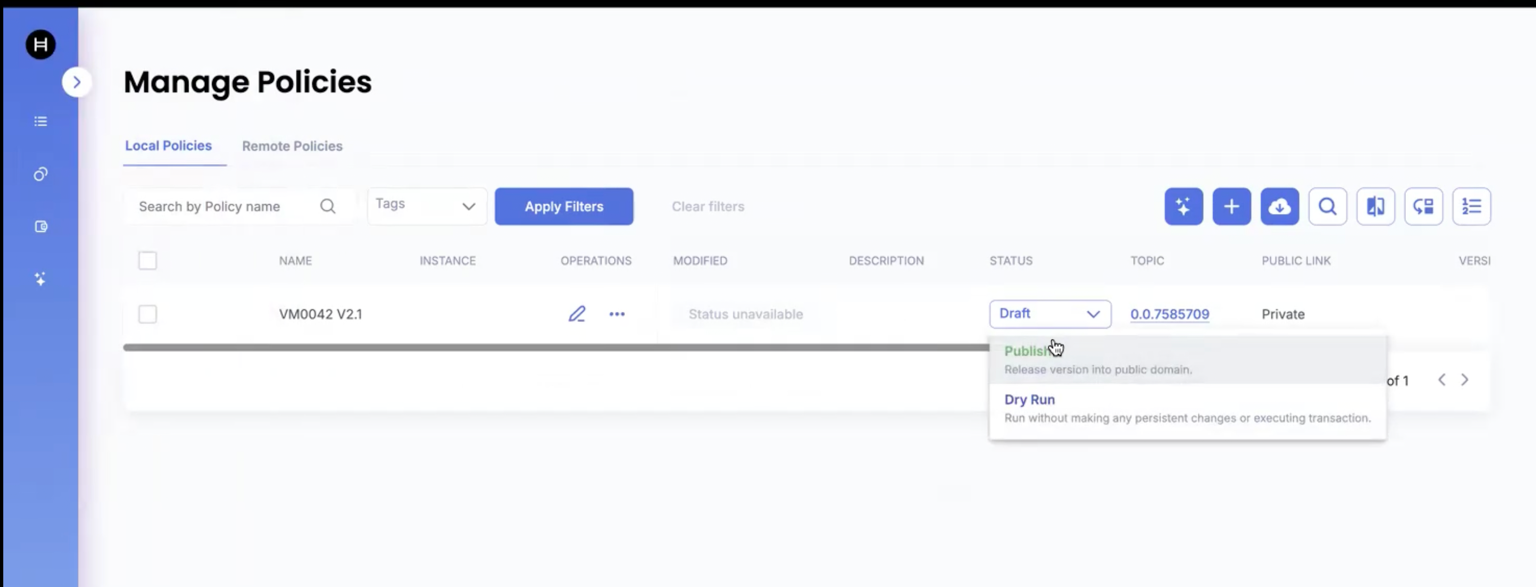Click the Hedera logo in sidebar
The image size is (1536, 587).
pos(40,45)
